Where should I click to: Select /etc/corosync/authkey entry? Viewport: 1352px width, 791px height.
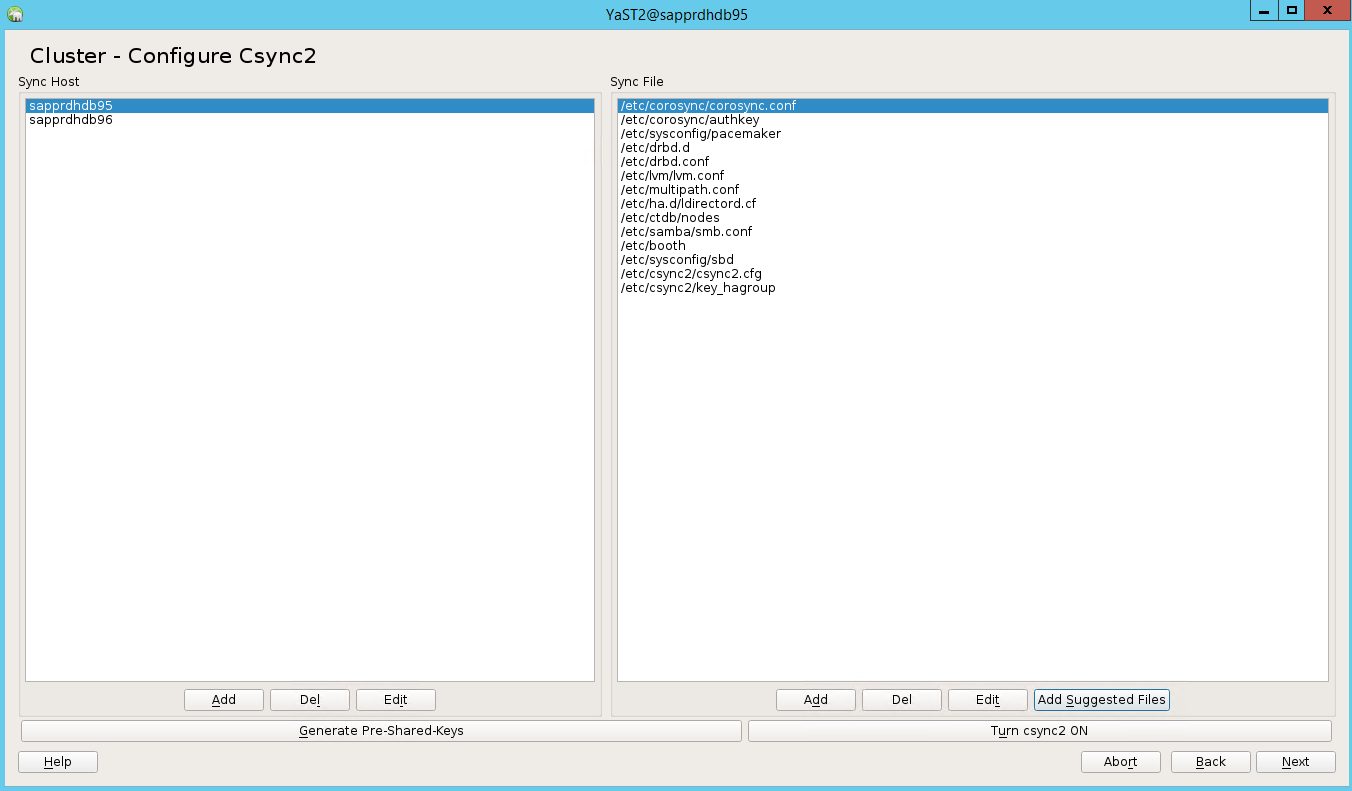click(x=972, y=119)
